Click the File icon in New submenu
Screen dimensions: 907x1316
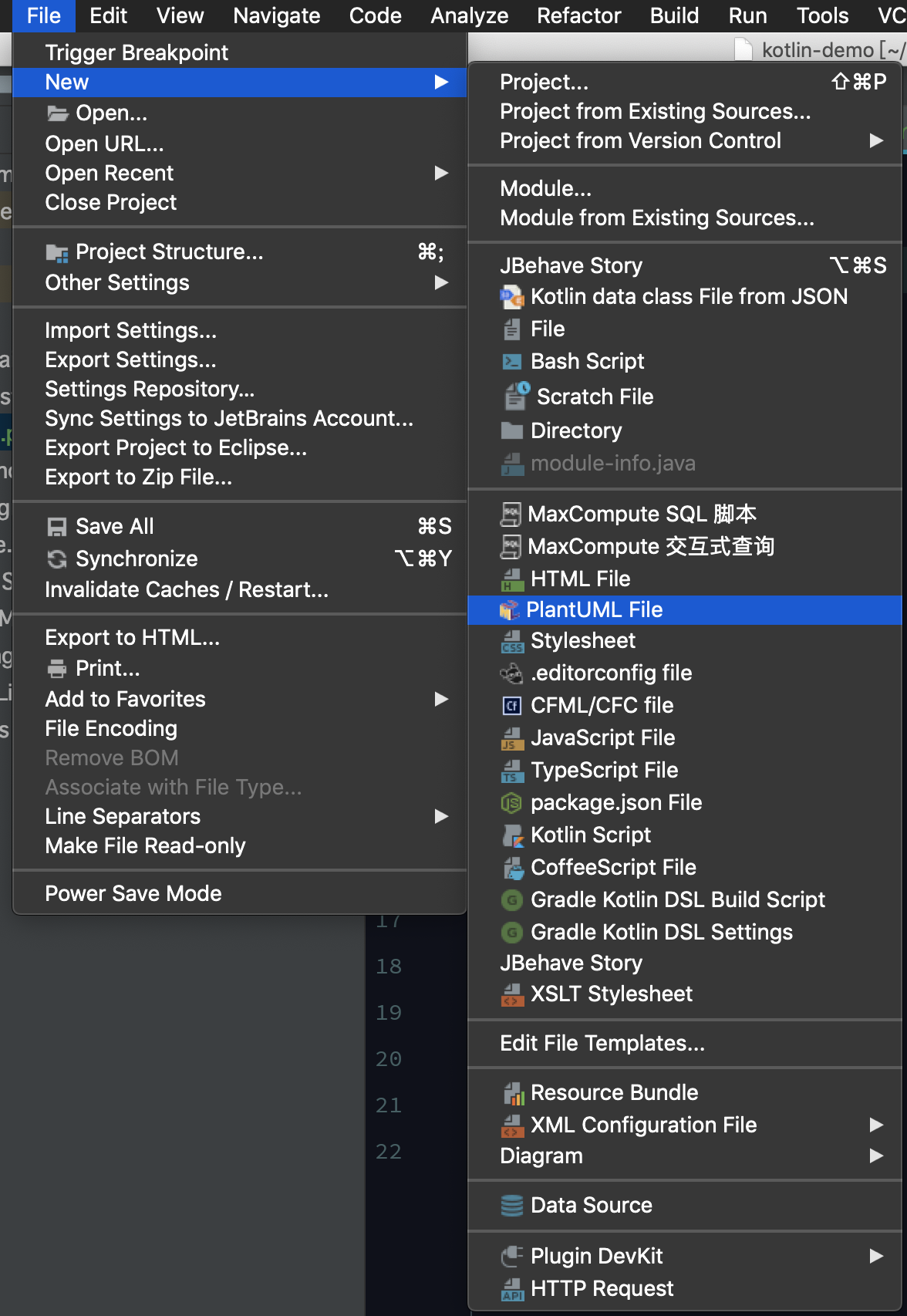click(511, 329)
